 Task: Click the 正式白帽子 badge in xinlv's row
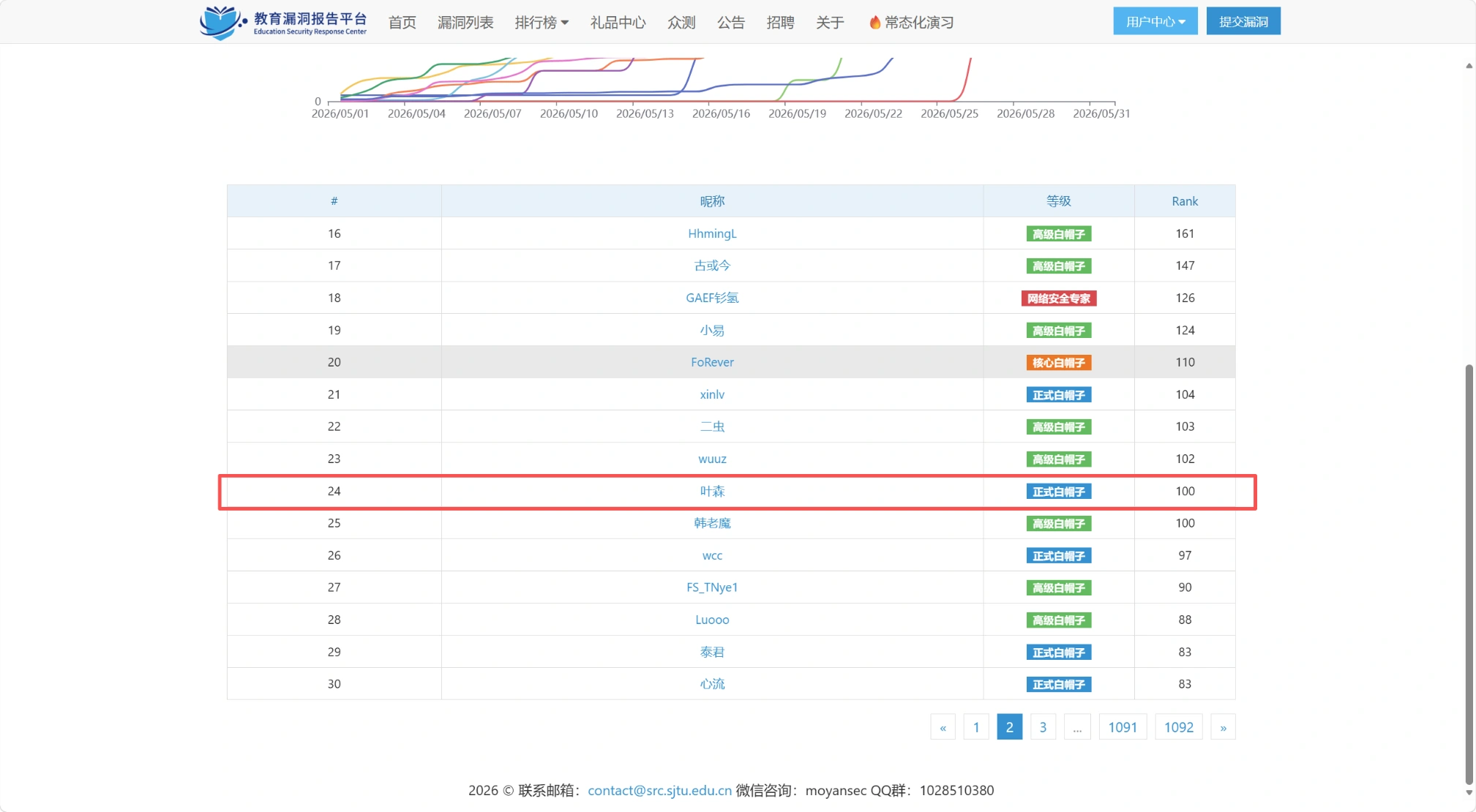click(x=1058, y=395)
